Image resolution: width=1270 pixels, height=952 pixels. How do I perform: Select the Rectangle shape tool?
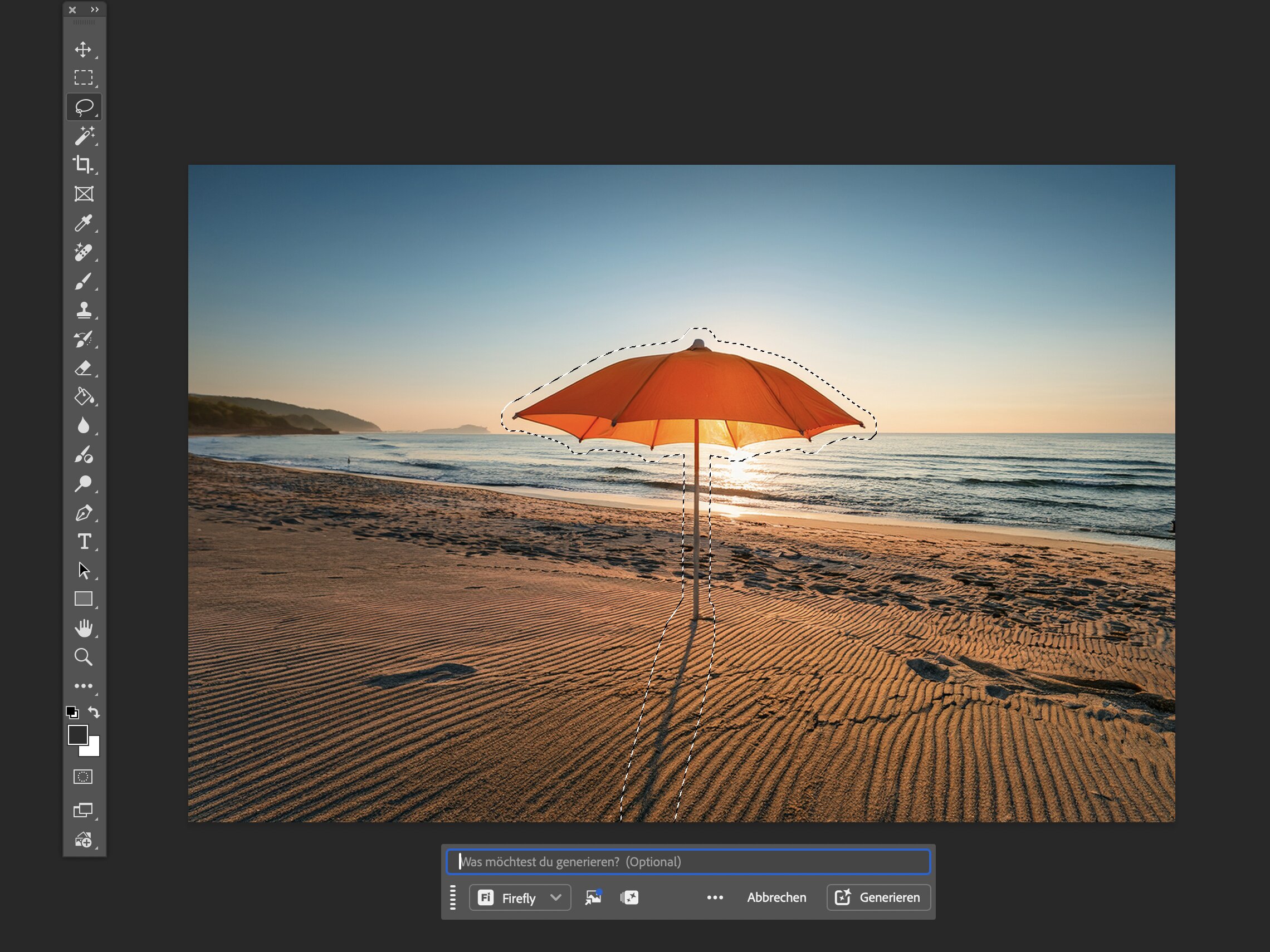point(83,600)
